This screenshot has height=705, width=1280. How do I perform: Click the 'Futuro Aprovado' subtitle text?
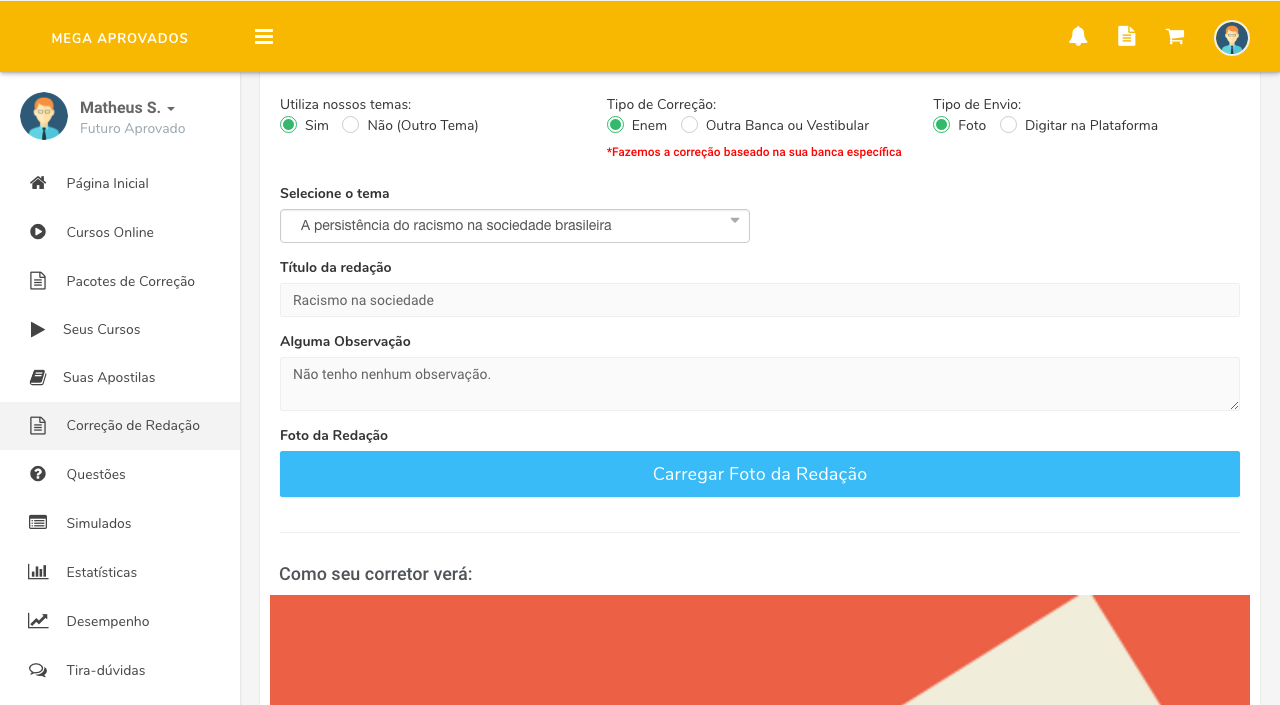point(133,129)
